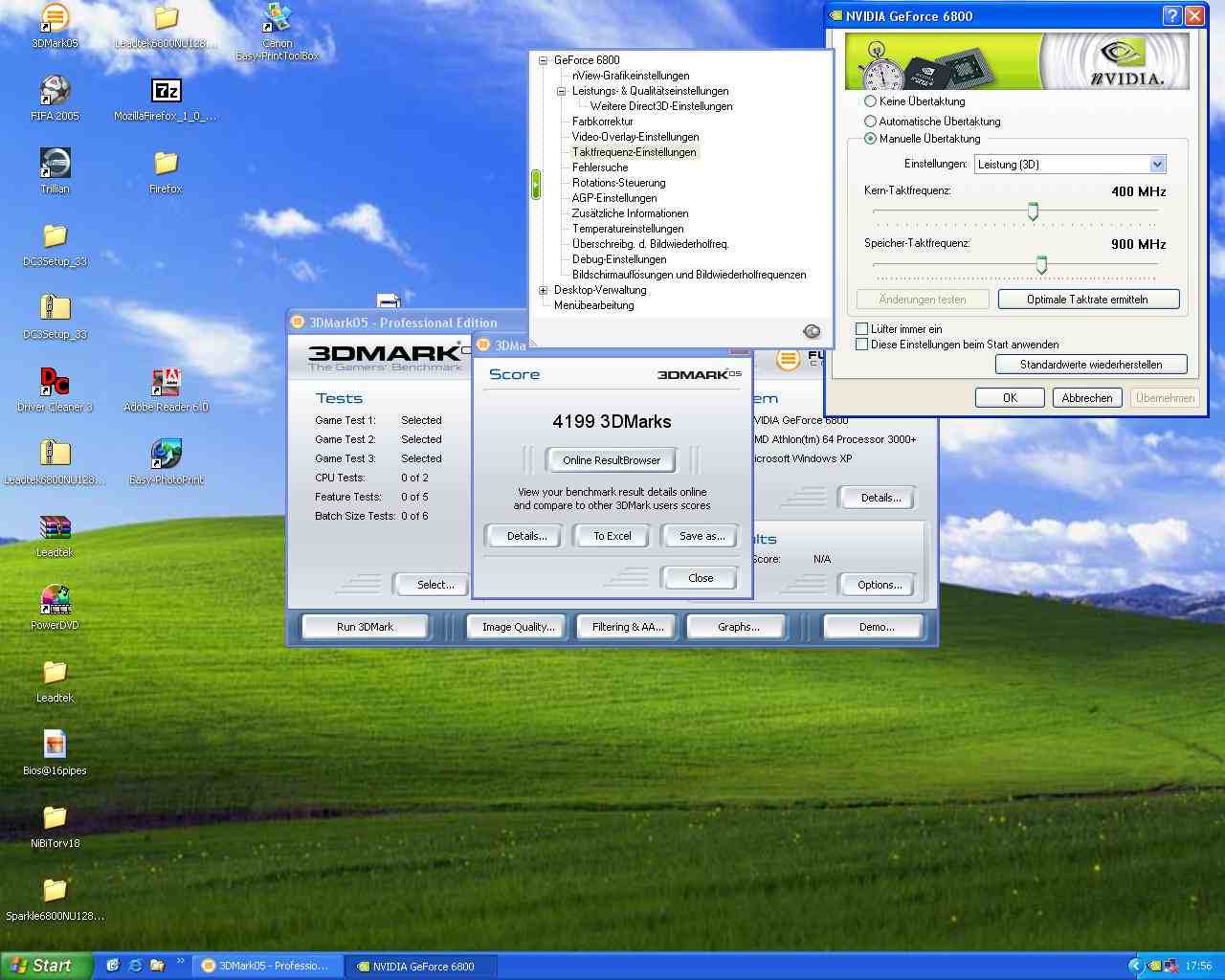Select Menübearbeitung tree entry
1225x980 pixels.
(593, 305)
